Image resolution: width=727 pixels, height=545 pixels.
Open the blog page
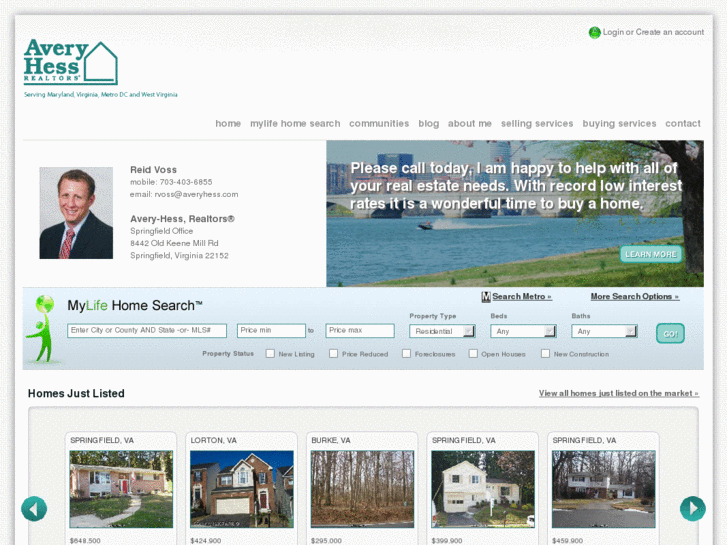tap(428, 123)
